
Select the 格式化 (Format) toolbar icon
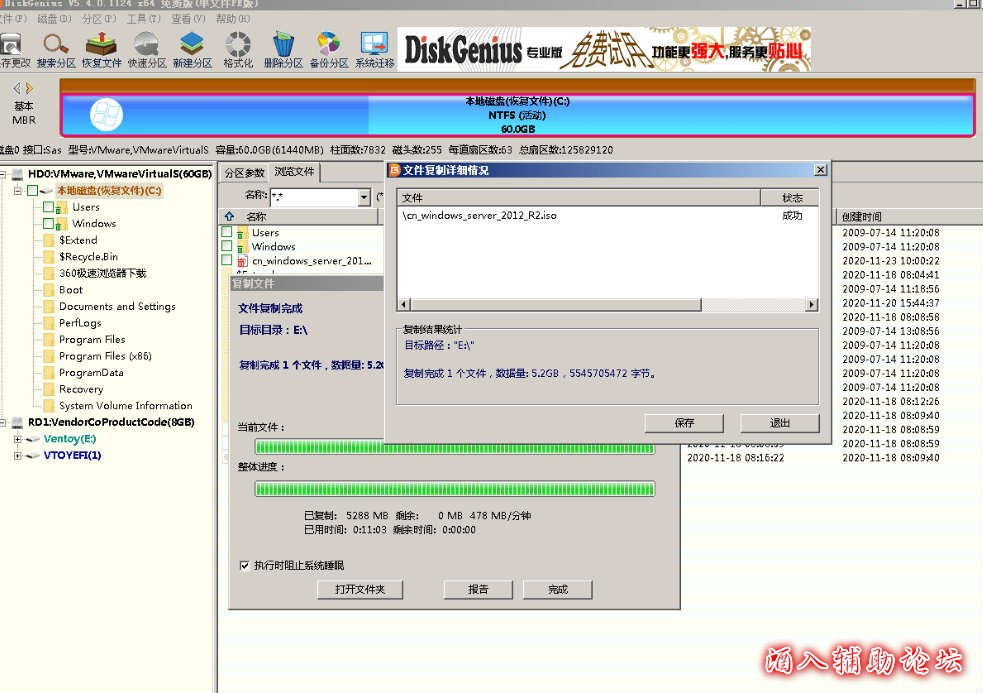click(x=238, y=49)
